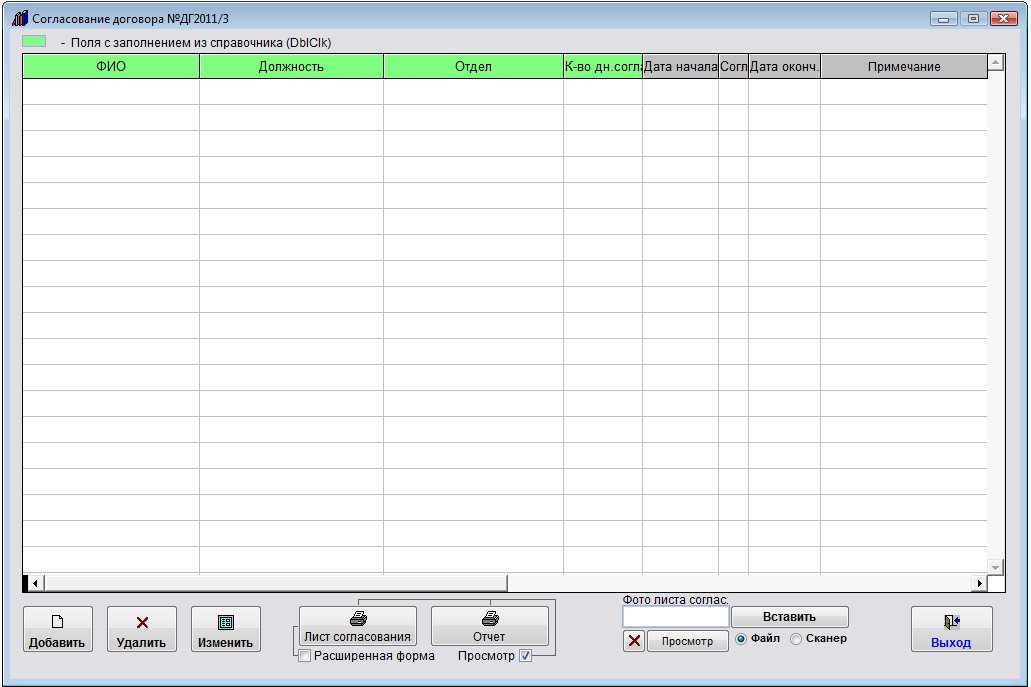1031x687 pixels.
Task: Select the Файл radio option
Action: click(741, 639)
